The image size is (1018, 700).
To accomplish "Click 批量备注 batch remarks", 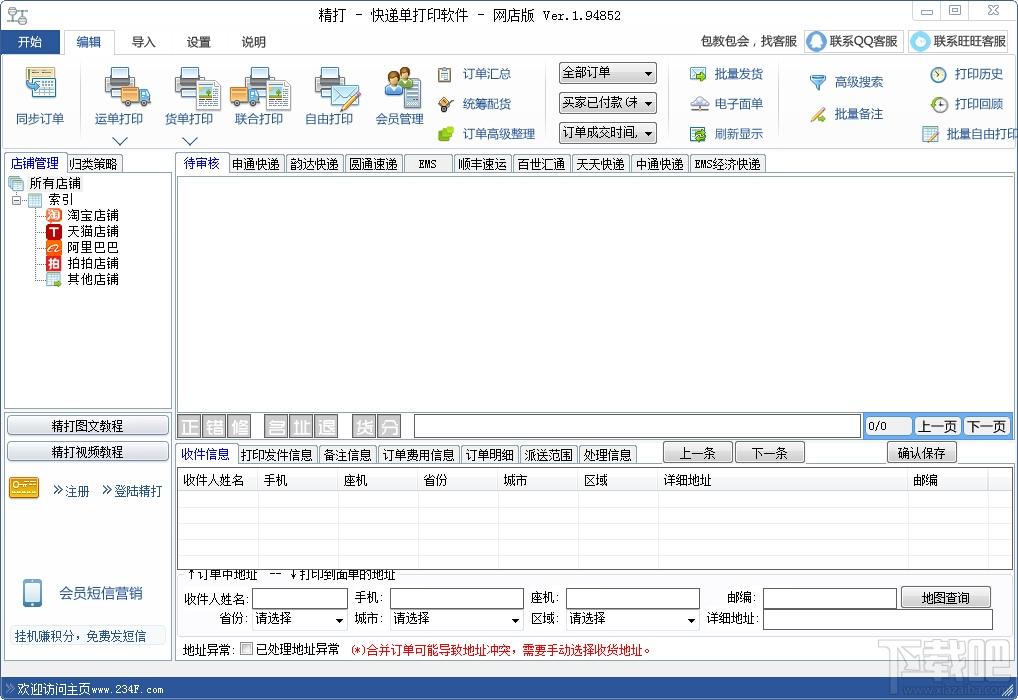I will [x=847, y=114].
